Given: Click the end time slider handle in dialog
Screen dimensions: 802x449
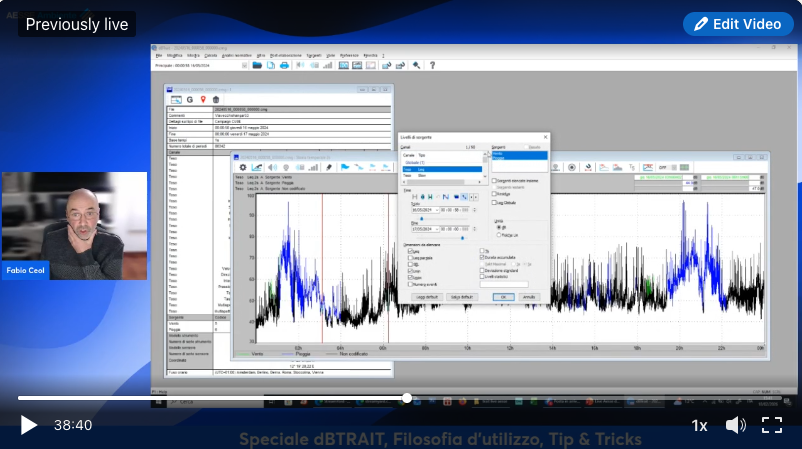Looking at the screenshot, I should (x=462, y=238).
